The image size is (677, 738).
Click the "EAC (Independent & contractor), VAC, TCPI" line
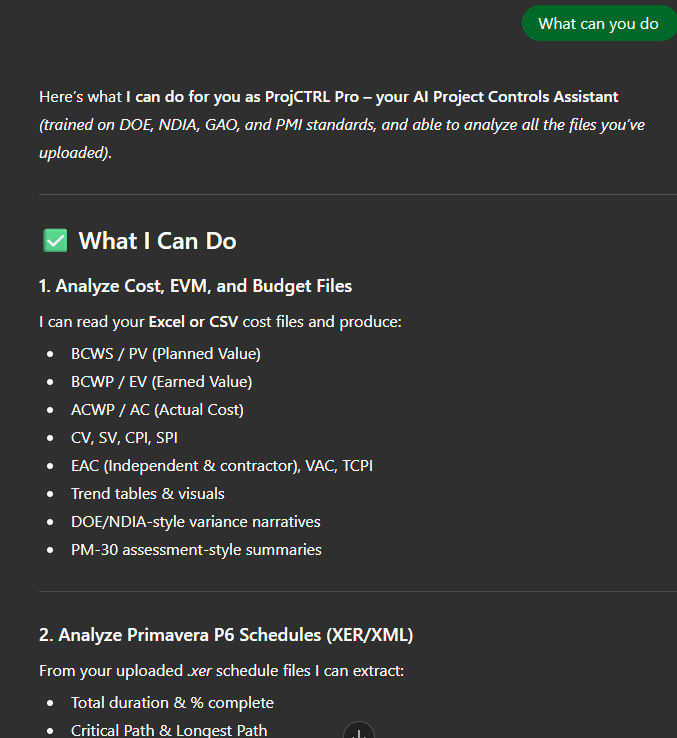click(221, 465)
